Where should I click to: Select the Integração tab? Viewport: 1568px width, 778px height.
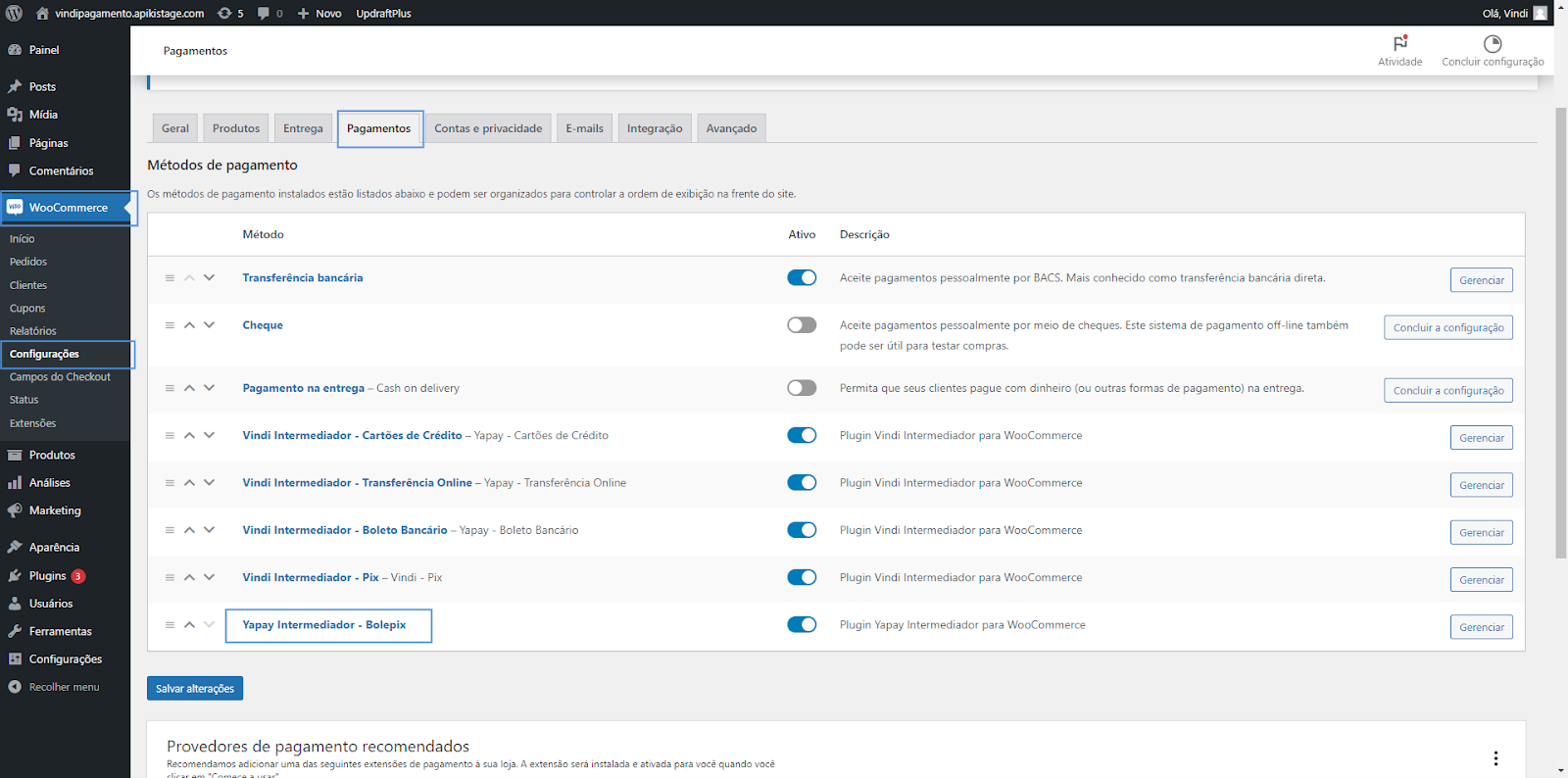[655, 128]
